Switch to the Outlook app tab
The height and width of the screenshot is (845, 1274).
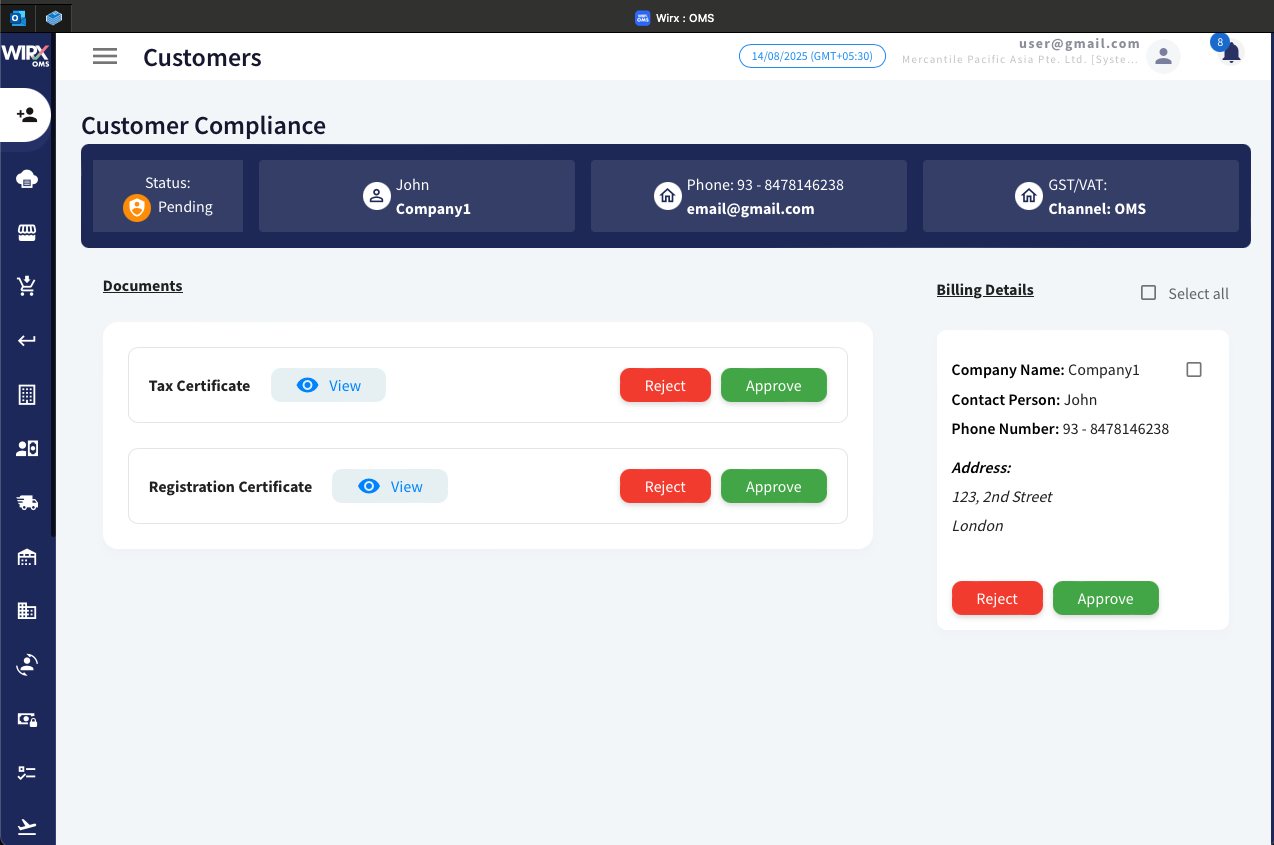click(18, 17)
